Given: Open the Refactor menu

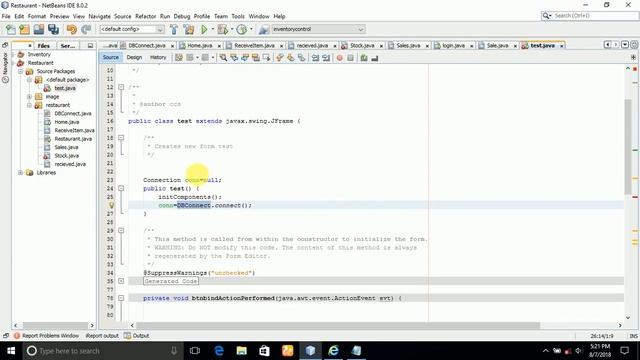Looking at the screenshot, I should point(145,16).
